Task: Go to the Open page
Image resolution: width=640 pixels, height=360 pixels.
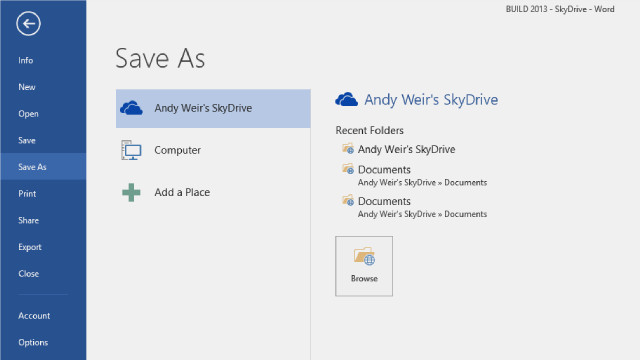Action: click(x=28, y=114)
